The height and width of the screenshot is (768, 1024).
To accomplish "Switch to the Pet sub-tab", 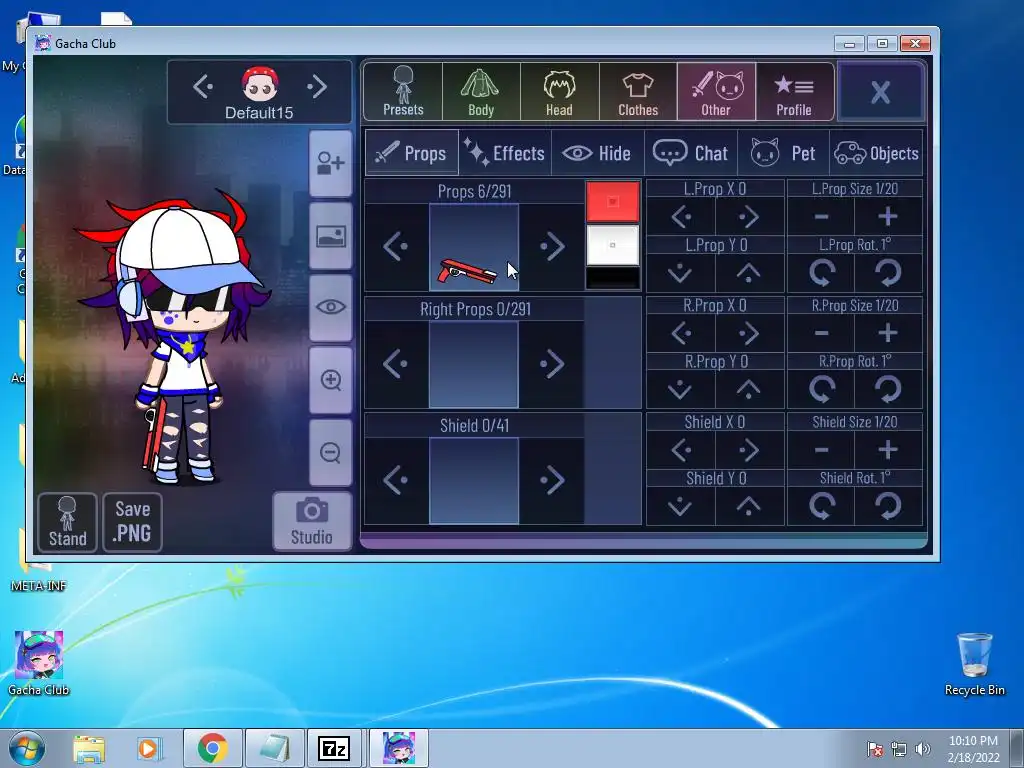I will (x=783, y=153).
